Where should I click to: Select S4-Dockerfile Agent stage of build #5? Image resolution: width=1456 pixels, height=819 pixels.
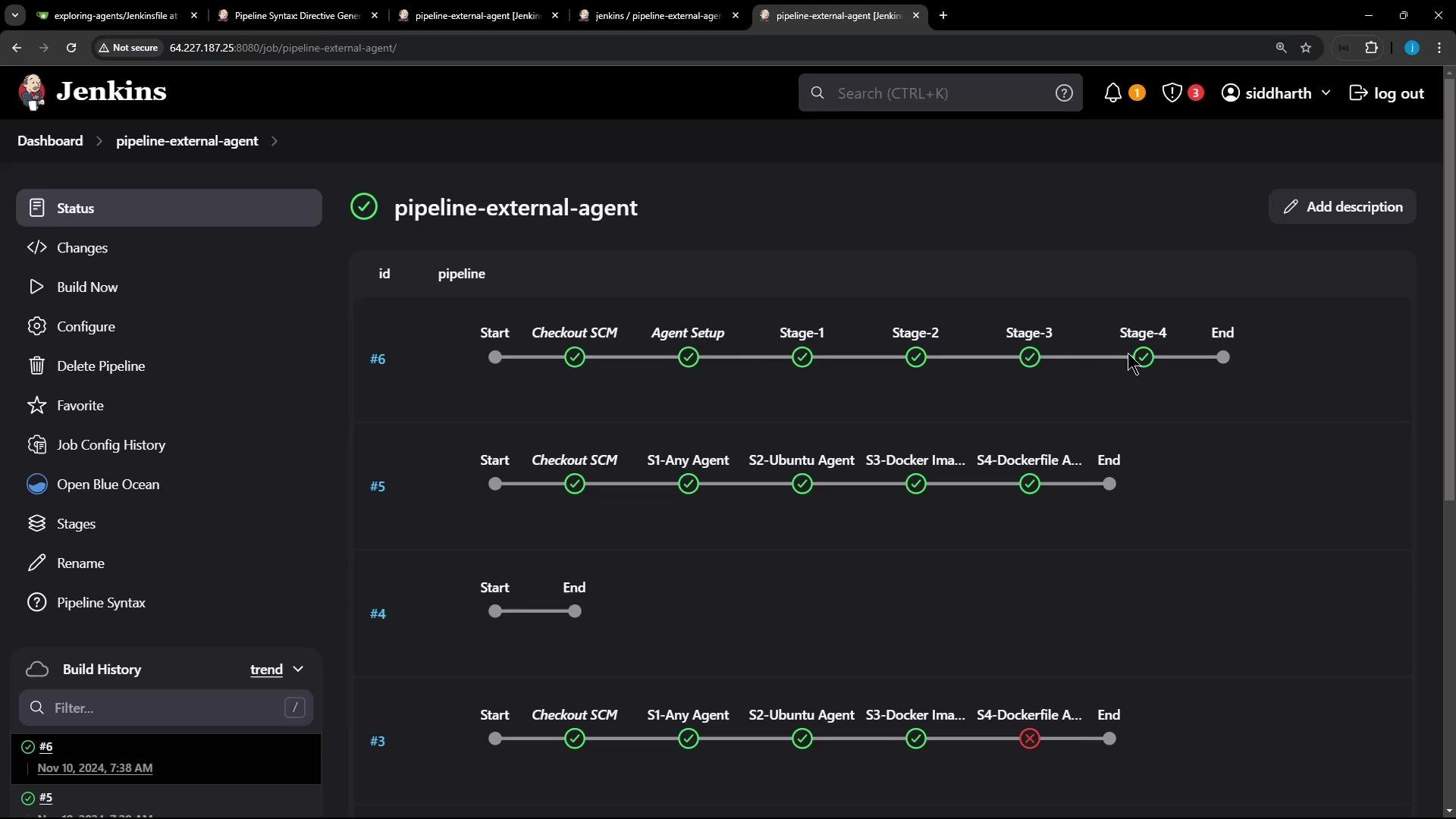tap(1030, 484)
